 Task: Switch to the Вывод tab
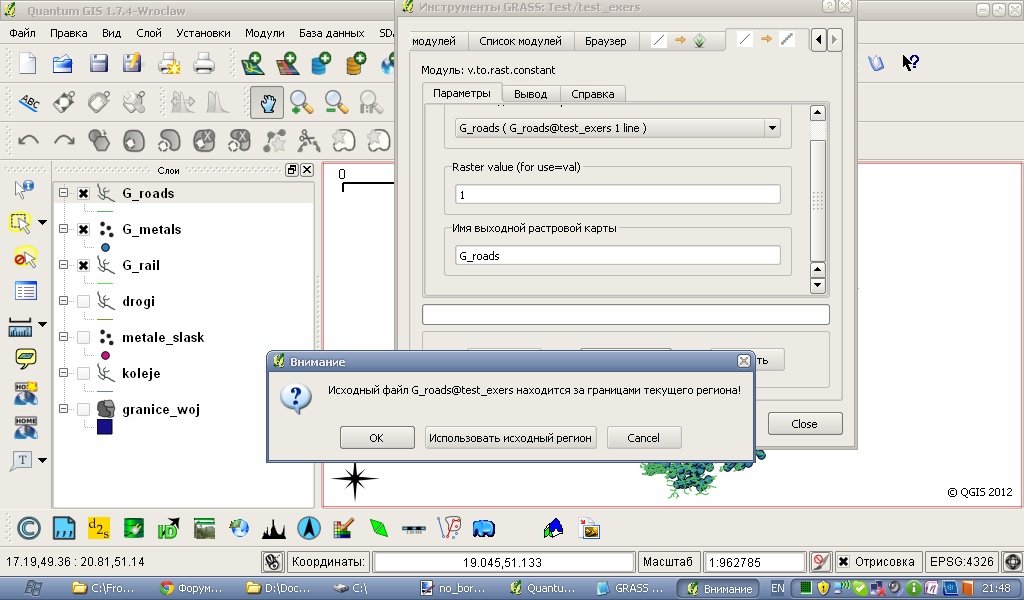coord(530,94)
